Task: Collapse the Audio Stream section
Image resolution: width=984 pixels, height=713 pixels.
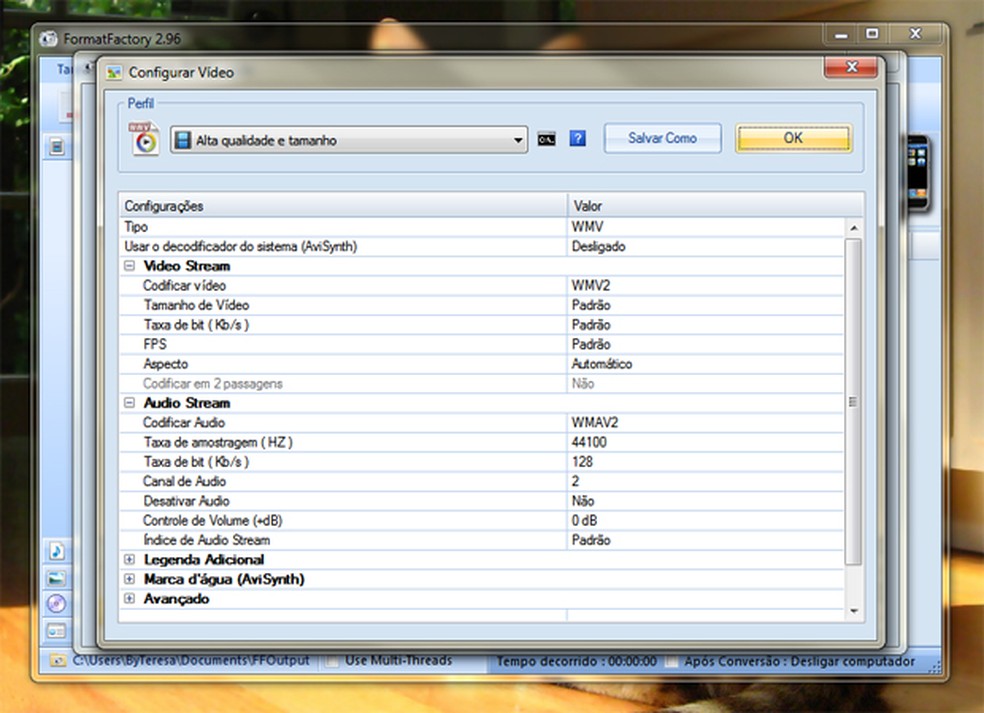Action: (129, 402)
